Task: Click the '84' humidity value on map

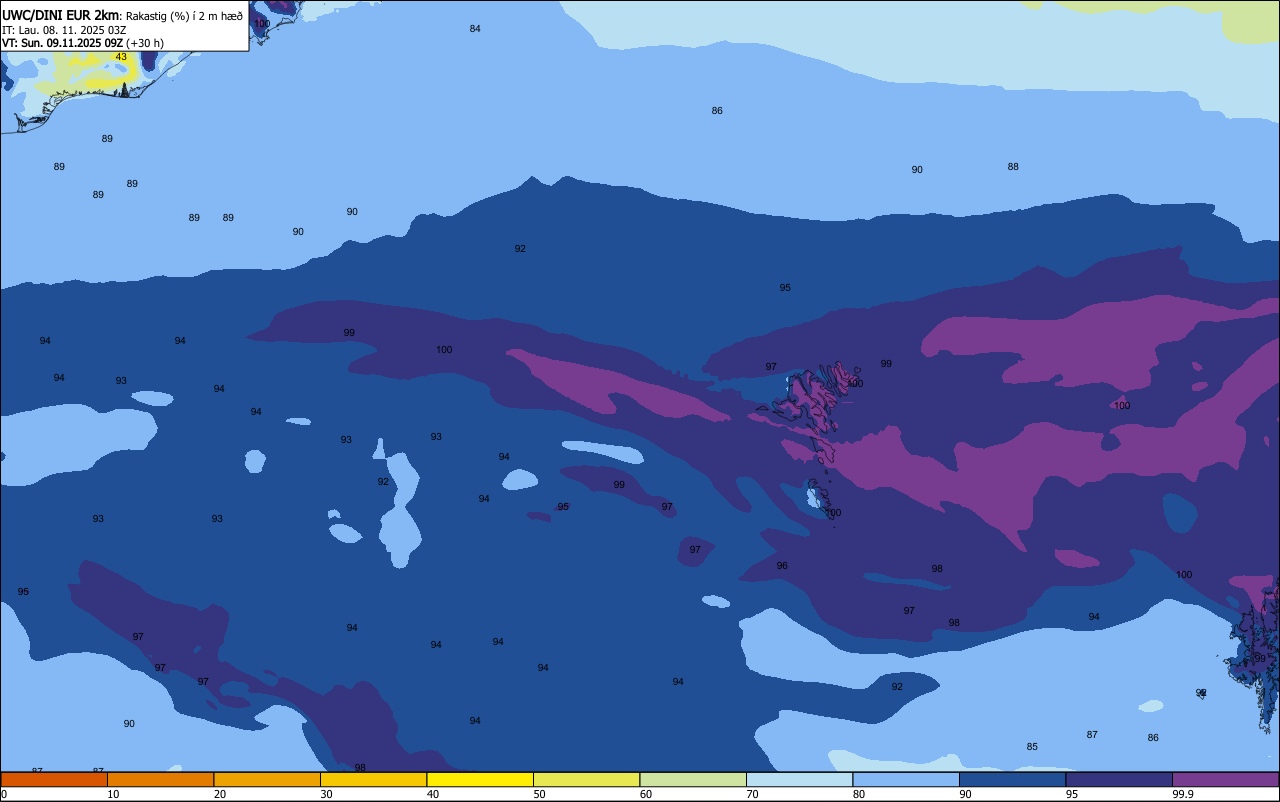Action: point(475,29)
